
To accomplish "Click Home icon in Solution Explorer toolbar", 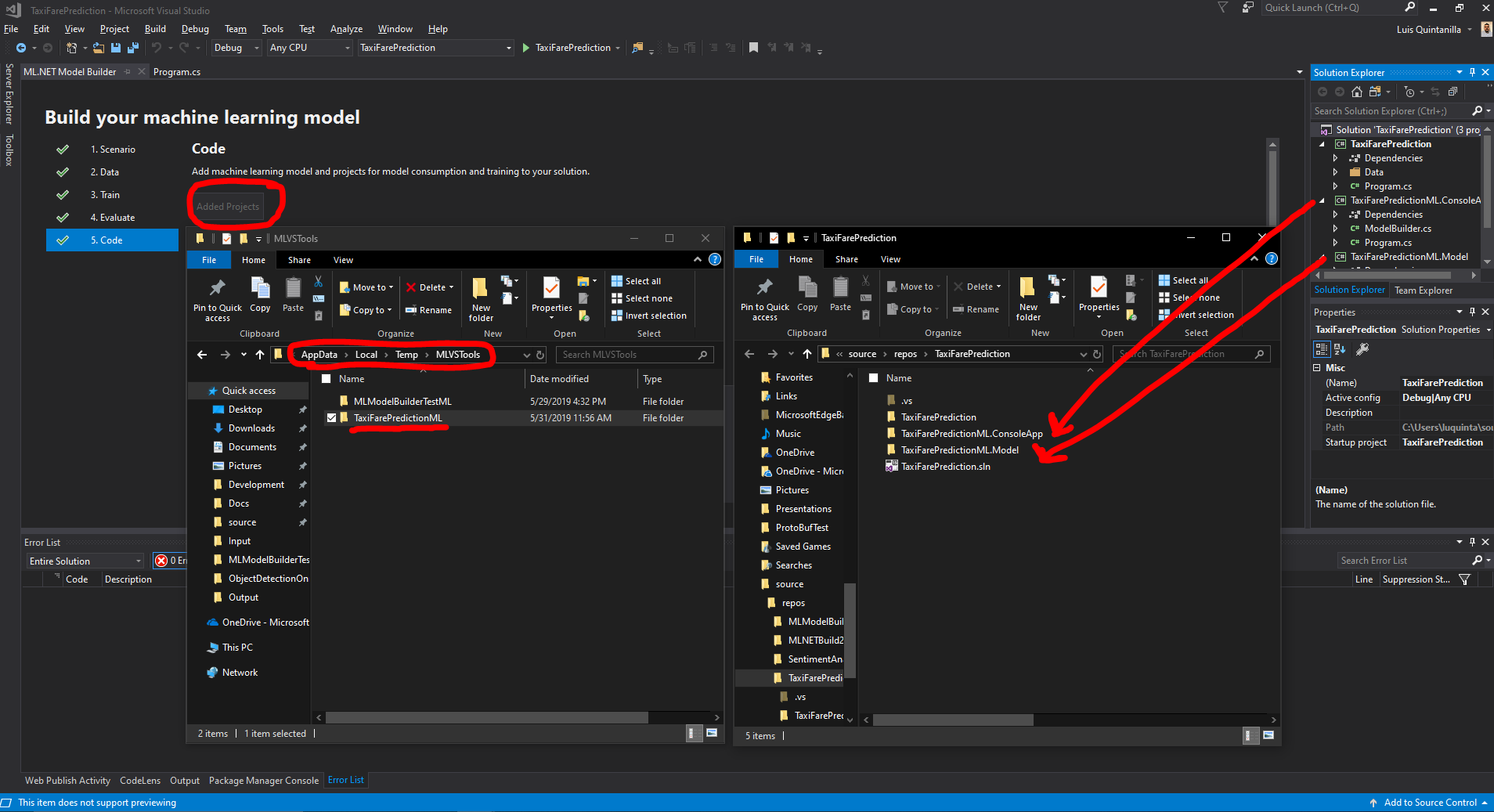I will [x=1357, y=92].
